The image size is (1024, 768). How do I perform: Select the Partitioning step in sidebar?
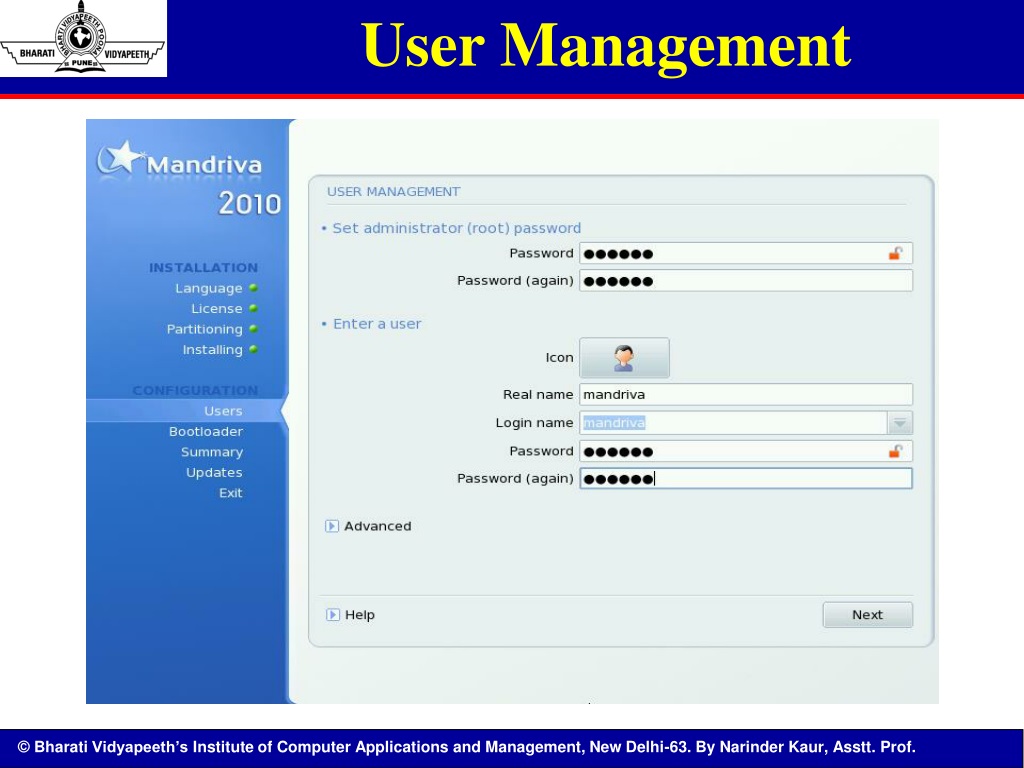pos(204,329)
